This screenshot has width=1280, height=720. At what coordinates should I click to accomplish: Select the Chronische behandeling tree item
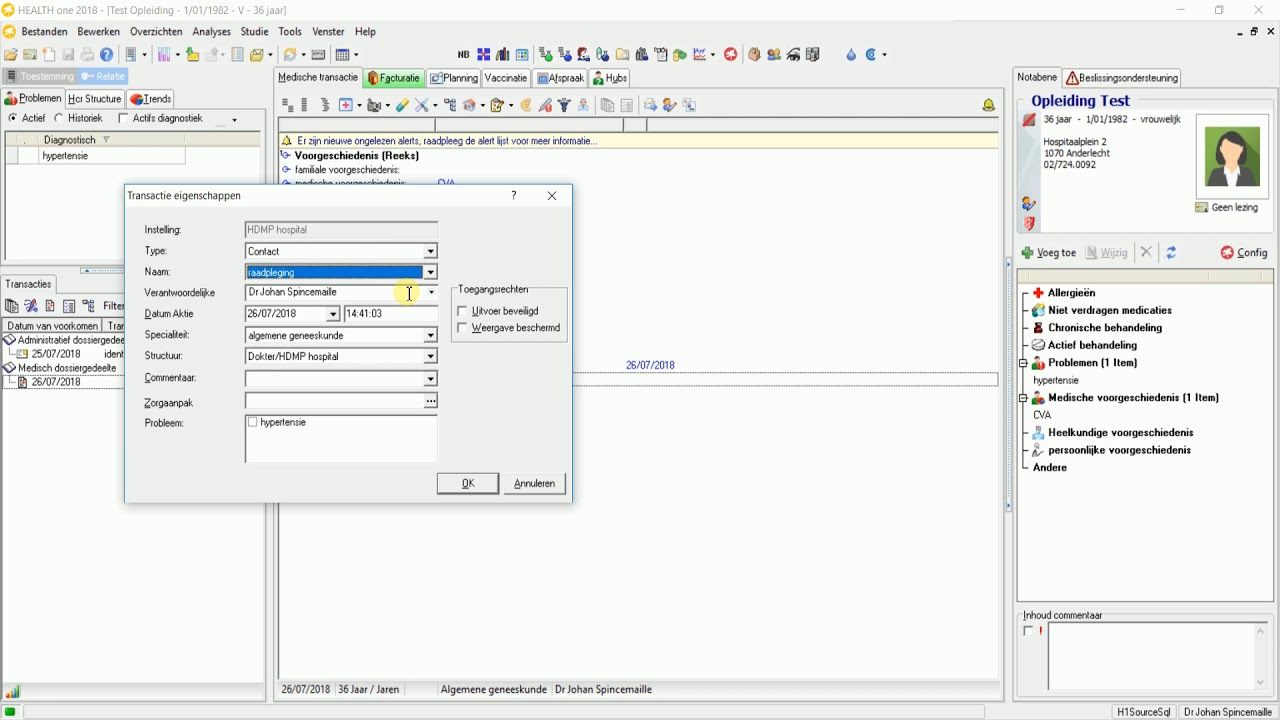1105,328
